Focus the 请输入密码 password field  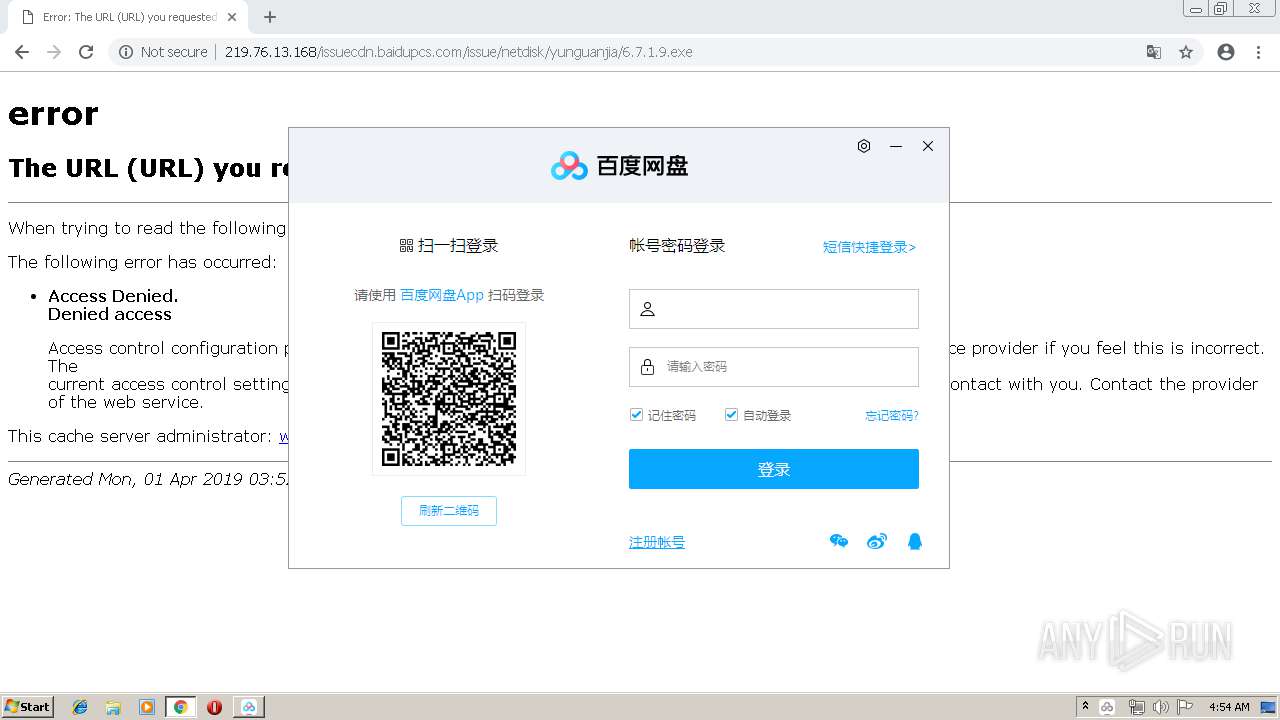[x=774, y=367]
